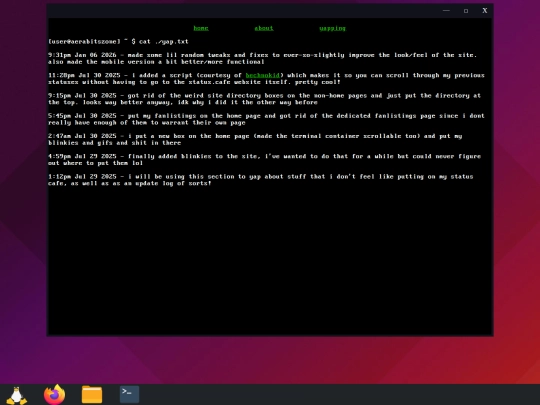Click the 2:47am Jul 30 2025 entry
Viewport: 540px width, 405px height.
(255, 139)
